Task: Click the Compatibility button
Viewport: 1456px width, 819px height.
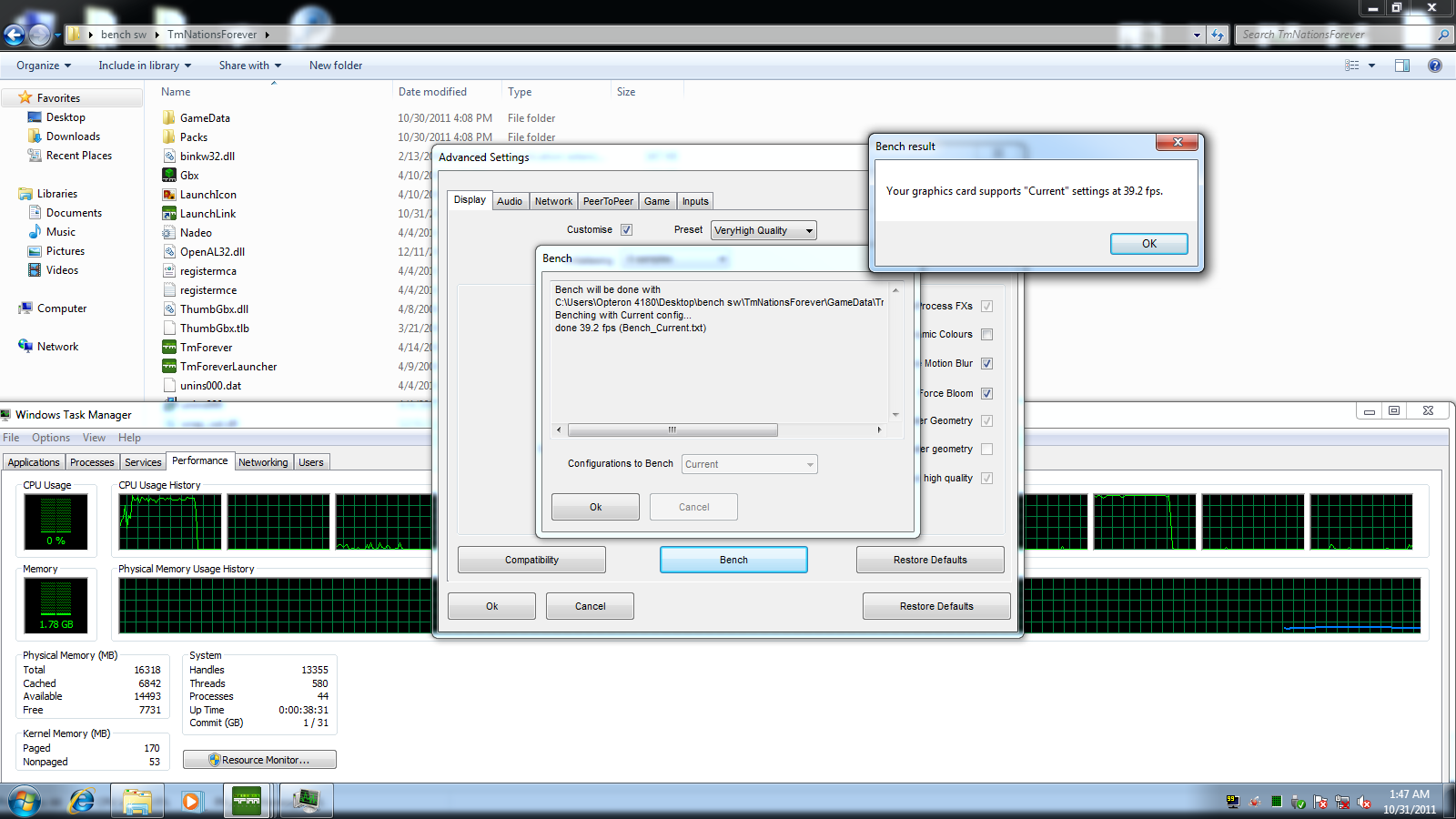Action: 531,560
